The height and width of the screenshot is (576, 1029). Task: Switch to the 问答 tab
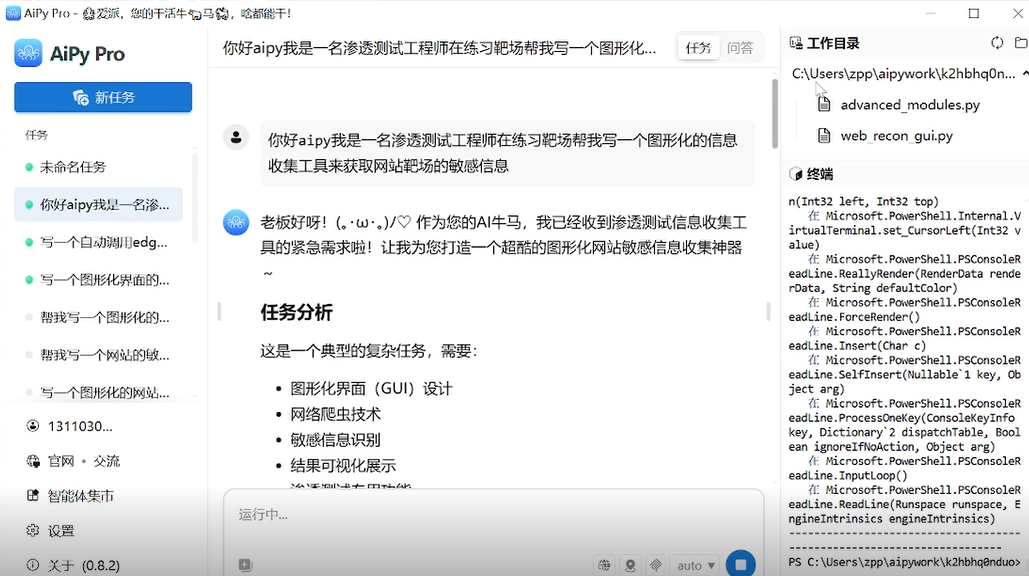(x=740, y=48)
